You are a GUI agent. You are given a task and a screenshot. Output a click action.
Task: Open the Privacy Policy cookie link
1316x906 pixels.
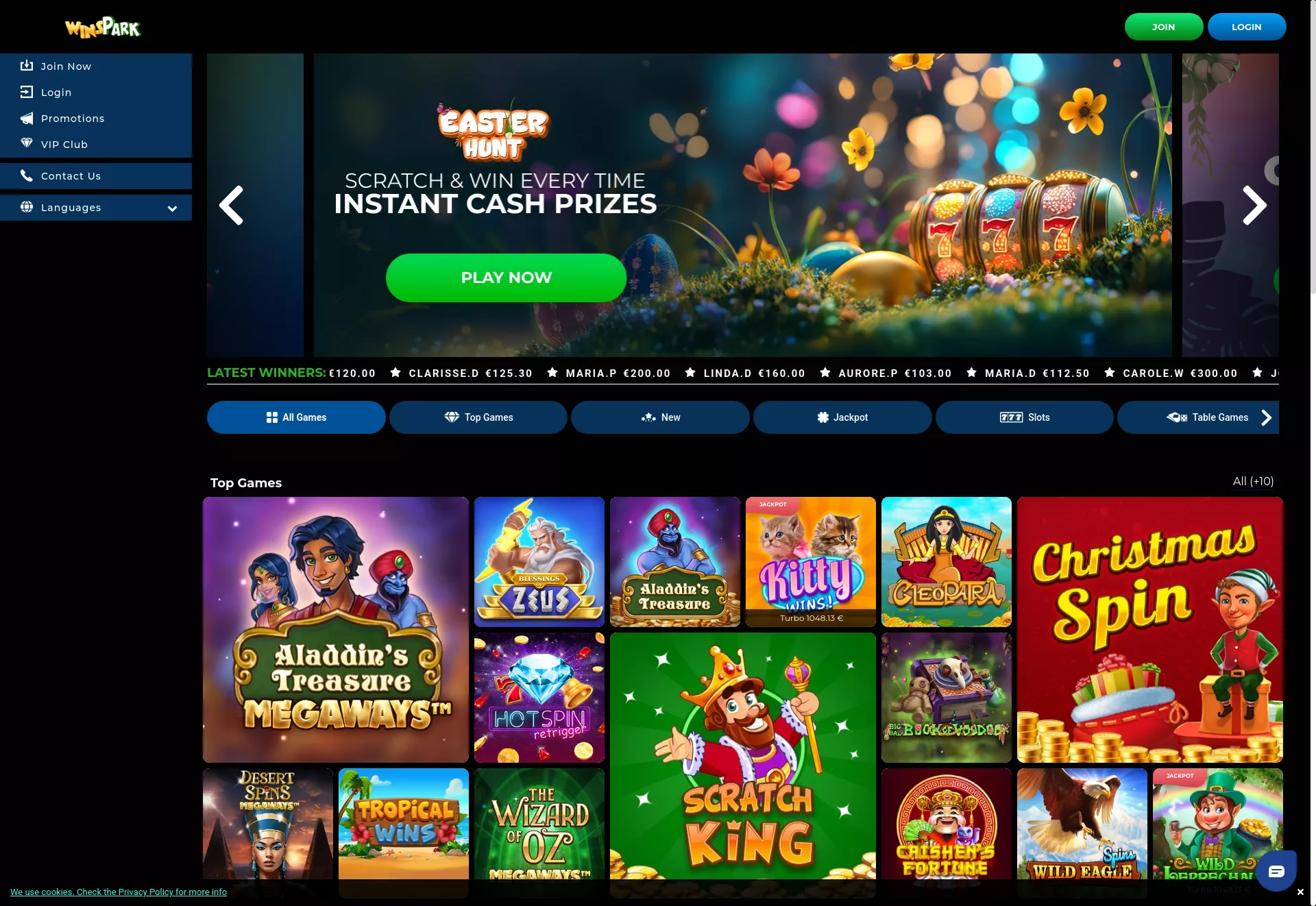[119, 892]
